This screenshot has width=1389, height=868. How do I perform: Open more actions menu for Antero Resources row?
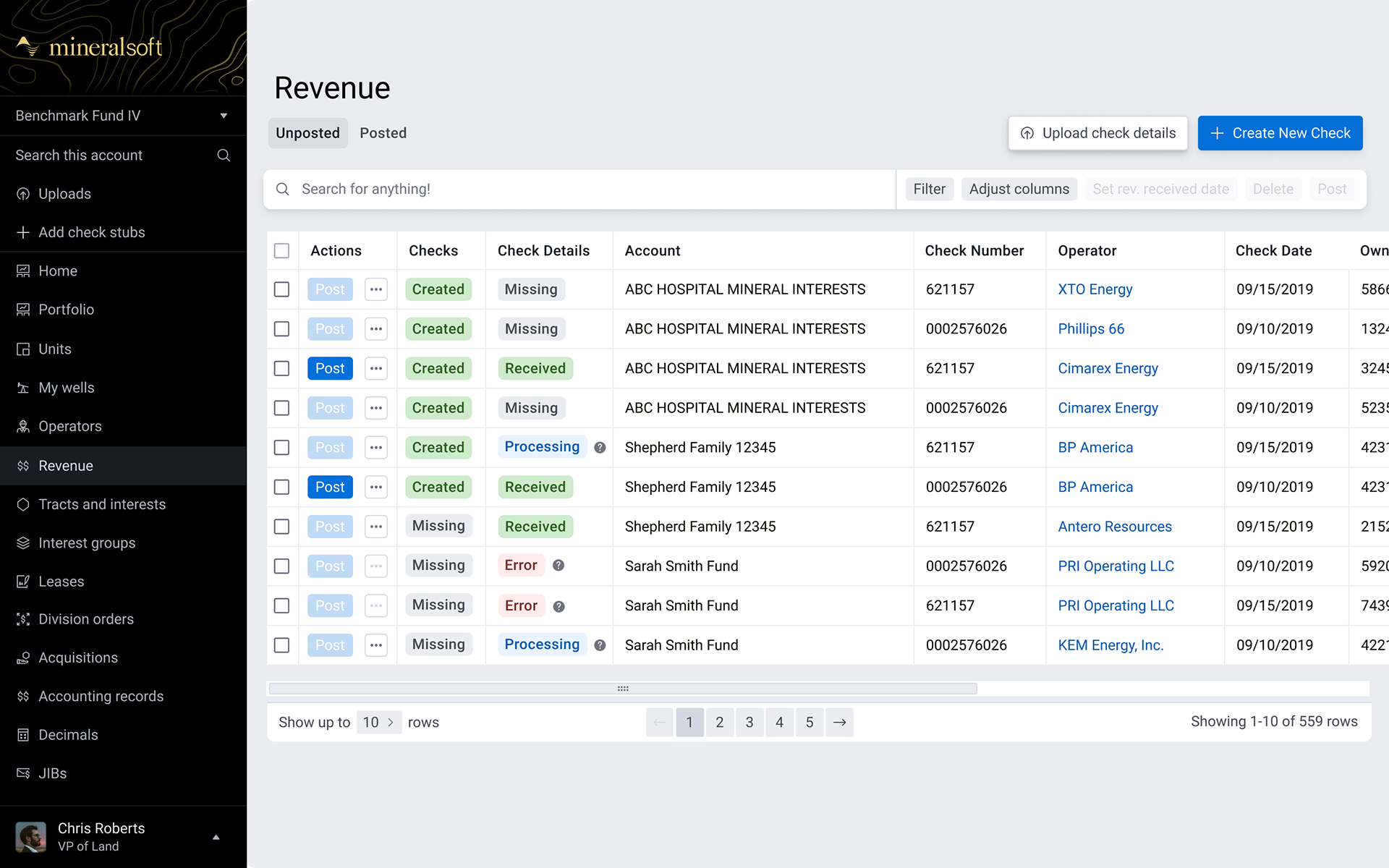pos(376,527)
